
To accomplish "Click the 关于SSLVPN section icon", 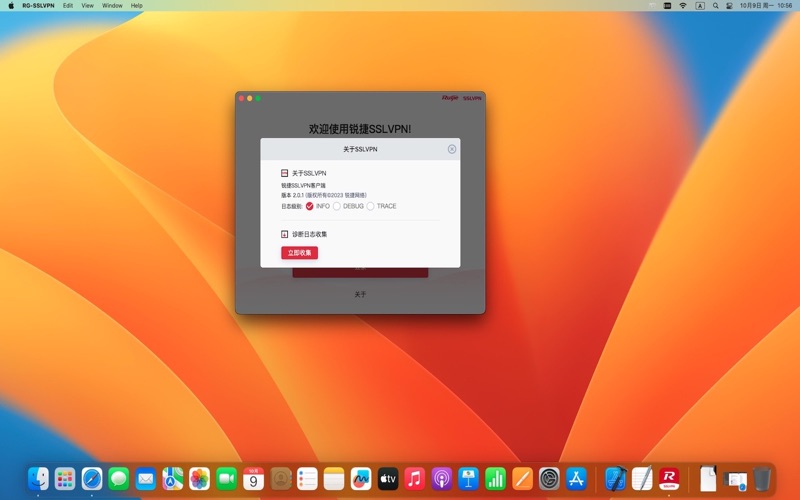I will coord(285,173).
